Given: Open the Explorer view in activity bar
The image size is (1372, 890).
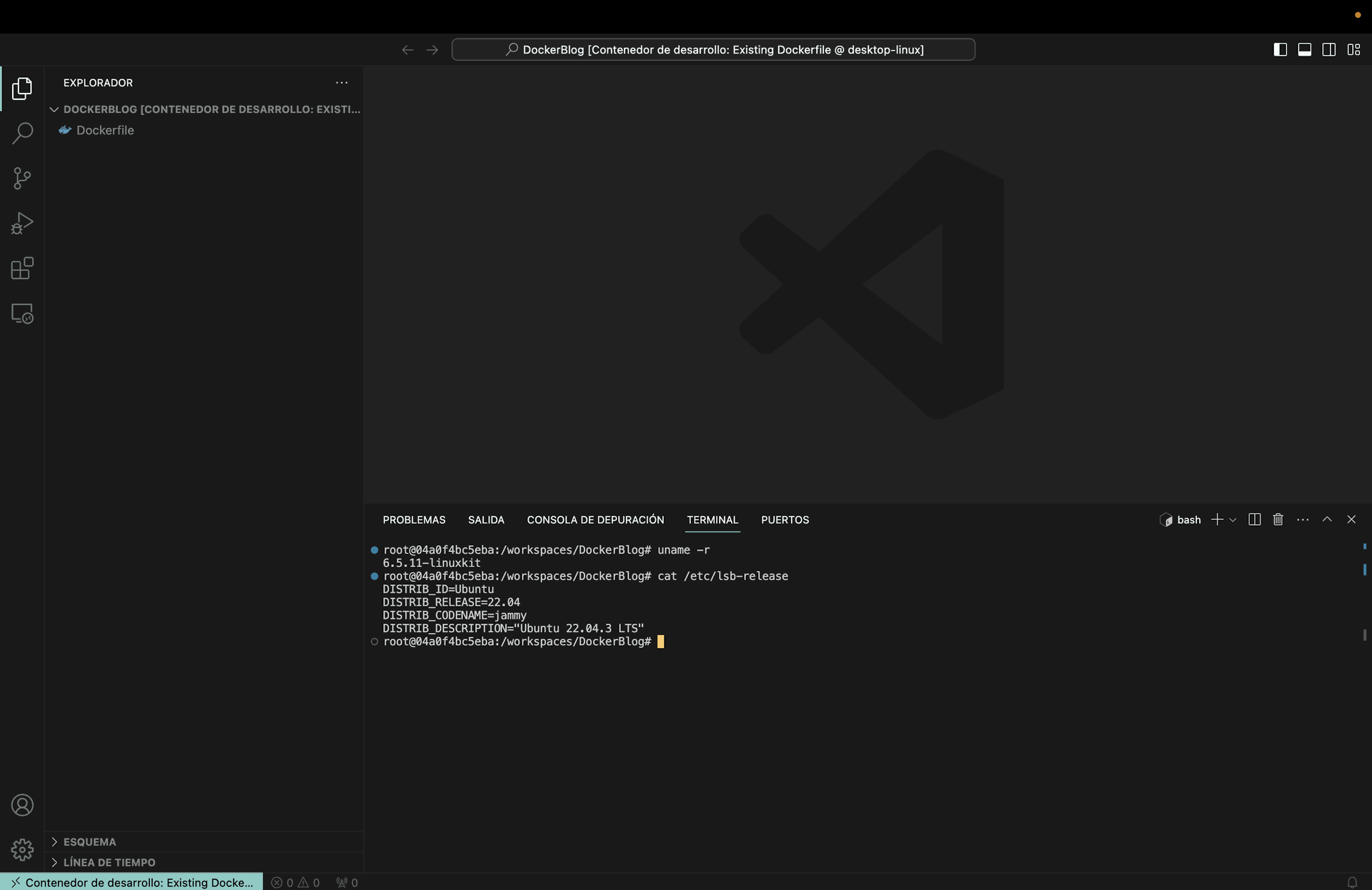Looking at the screenshot, I should (22, 89).
